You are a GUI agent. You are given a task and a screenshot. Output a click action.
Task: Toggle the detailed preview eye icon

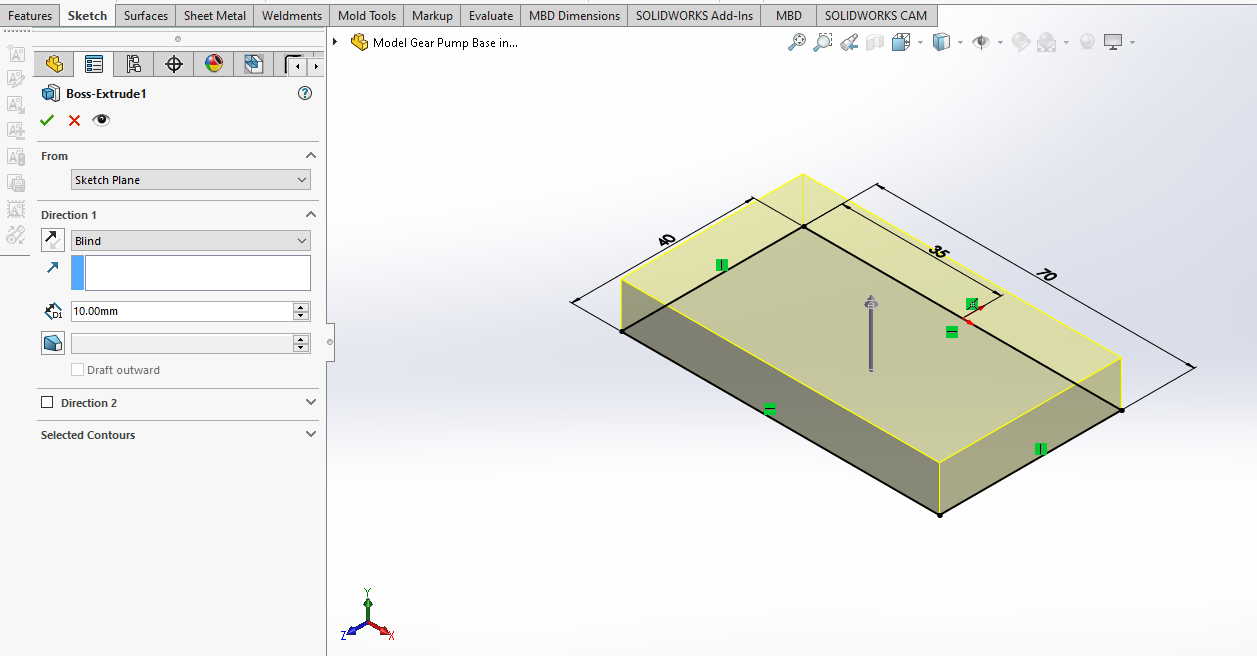pos(101,121)
